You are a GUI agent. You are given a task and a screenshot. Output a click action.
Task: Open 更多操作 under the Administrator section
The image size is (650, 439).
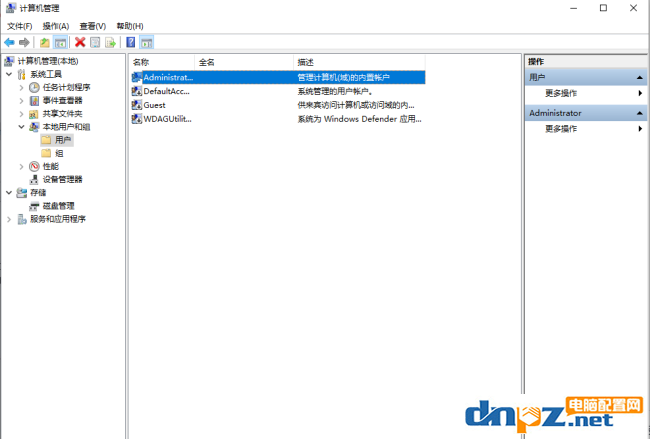coord(561,129)
